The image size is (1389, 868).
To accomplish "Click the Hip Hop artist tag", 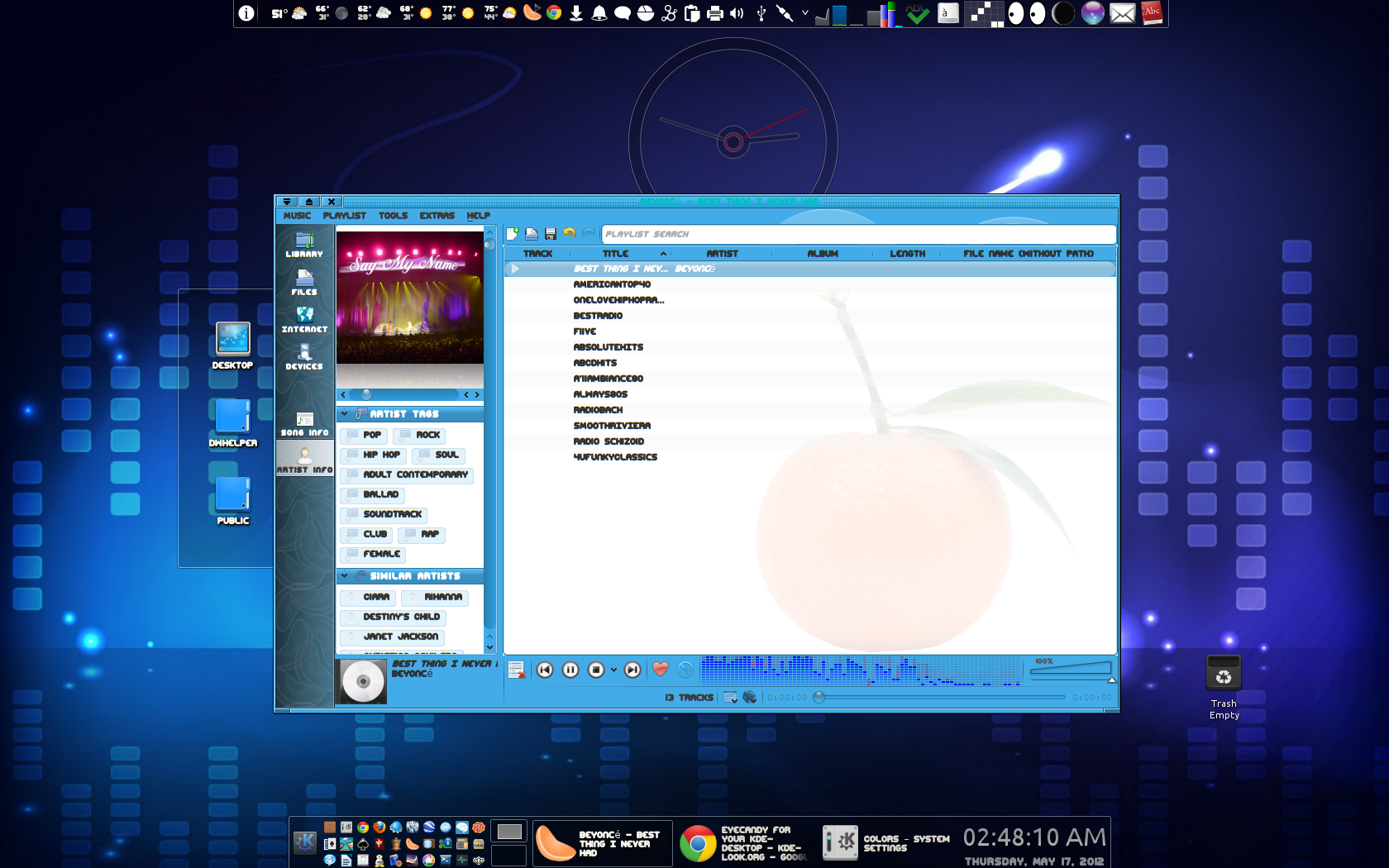I will 373,455.
